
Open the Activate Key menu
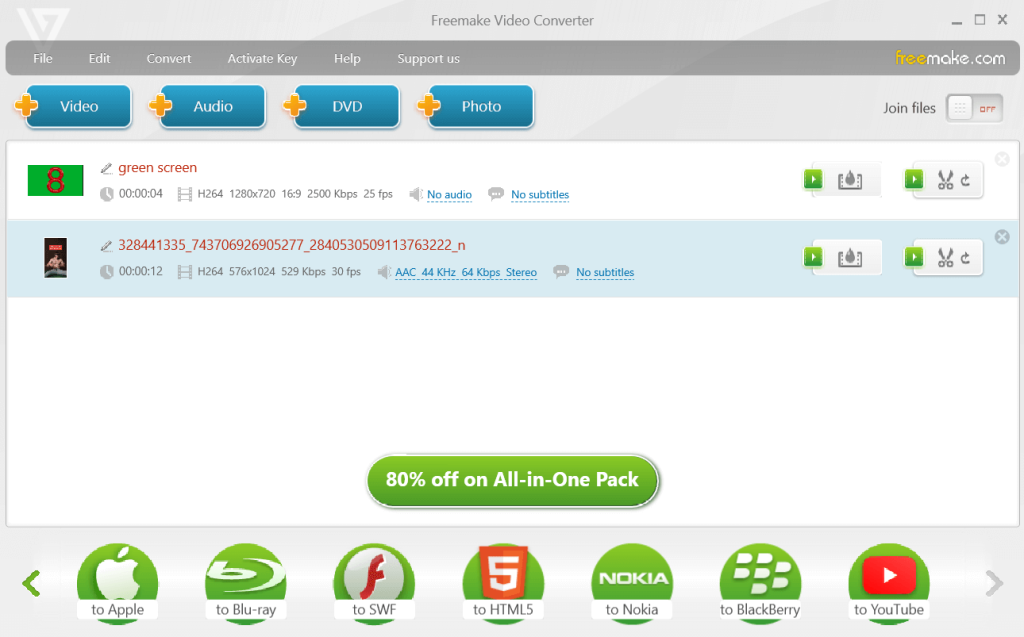click(x=262, y=58)
